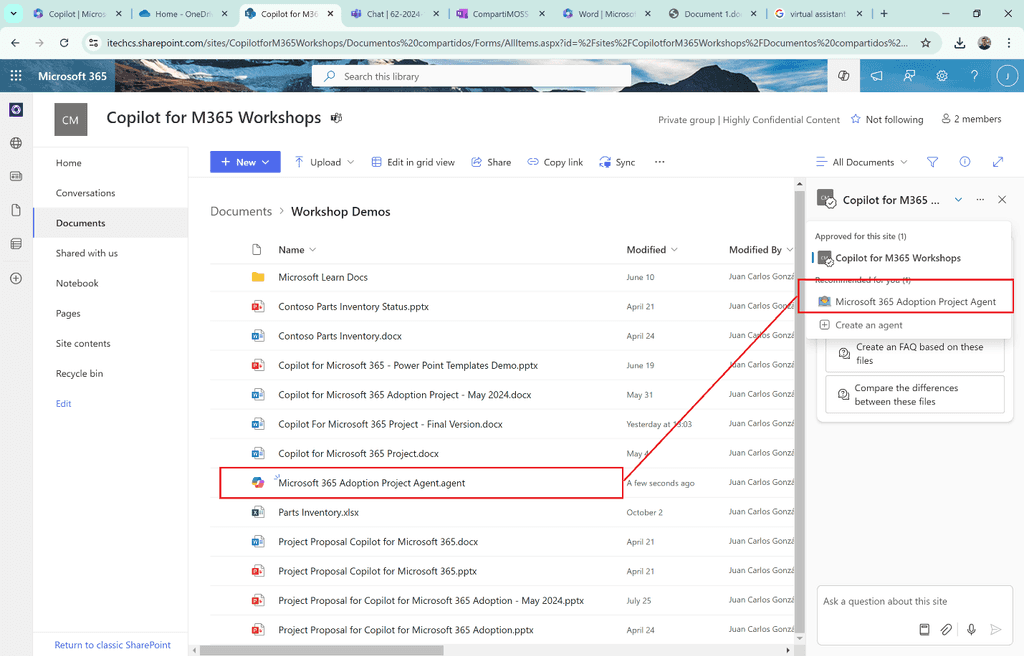Open the lists icon in app bar

pyautogui.click(x=16, y=244)
